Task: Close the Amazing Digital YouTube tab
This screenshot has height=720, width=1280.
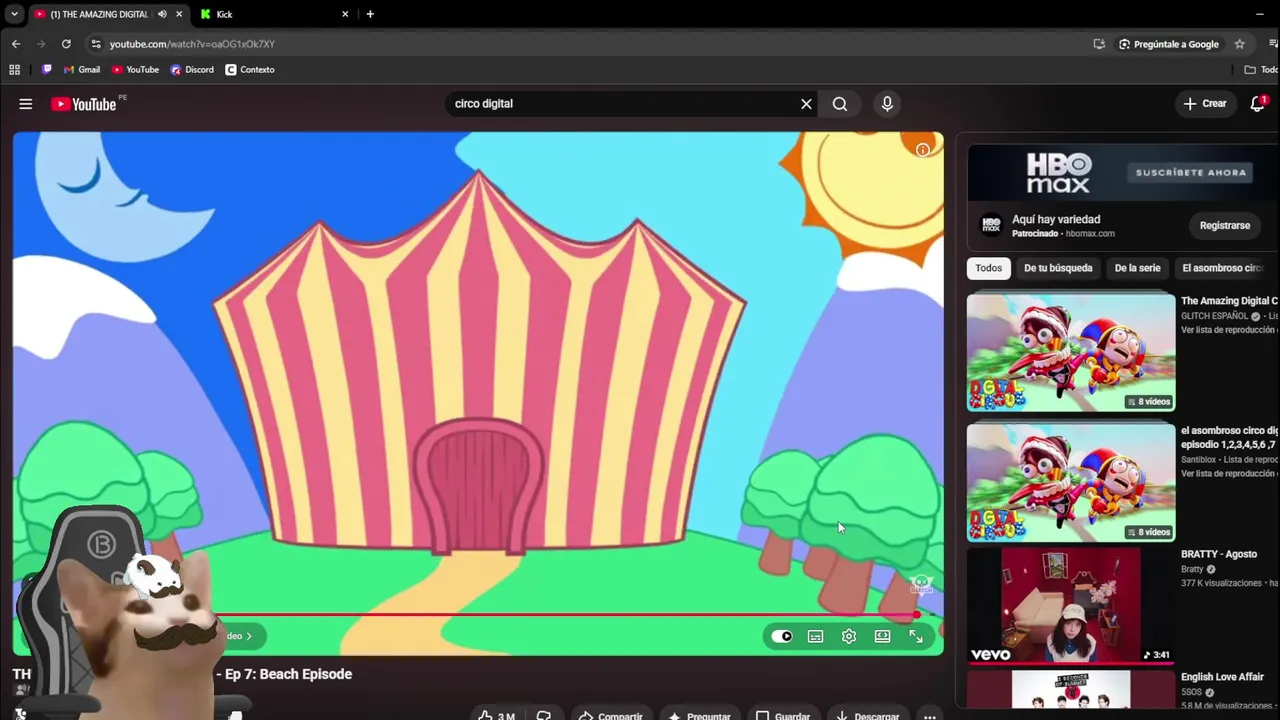Action: coord(179,14)
